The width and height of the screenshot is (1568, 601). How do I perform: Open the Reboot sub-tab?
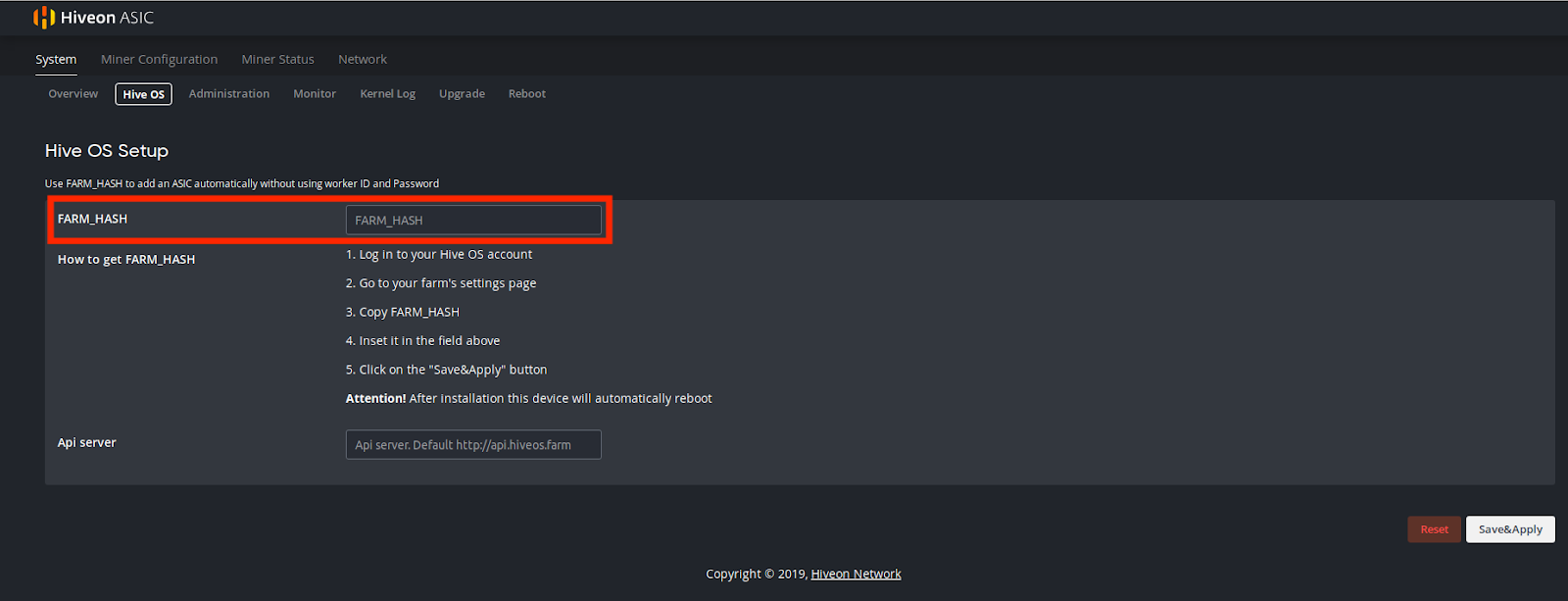pyautogui.click(x=526, y=94)
